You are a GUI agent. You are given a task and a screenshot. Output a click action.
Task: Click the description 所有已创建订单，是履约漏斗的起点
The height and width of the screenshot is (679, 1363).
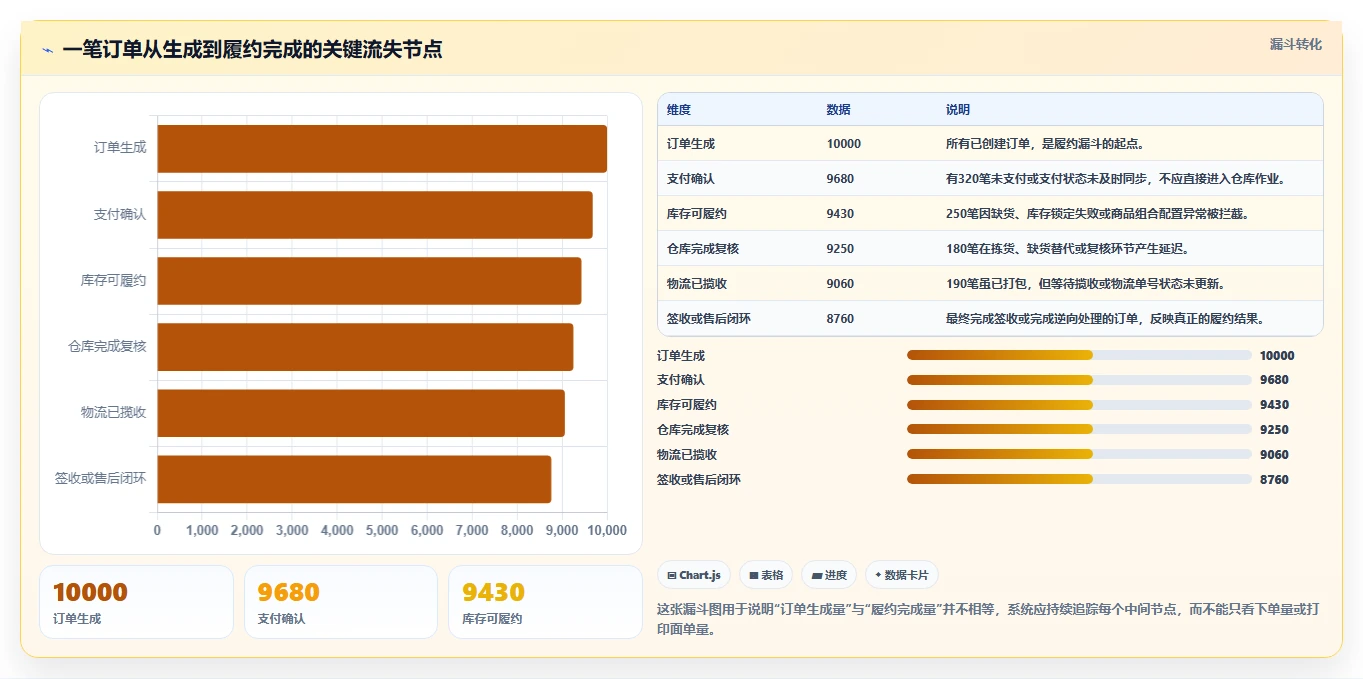1045,143
